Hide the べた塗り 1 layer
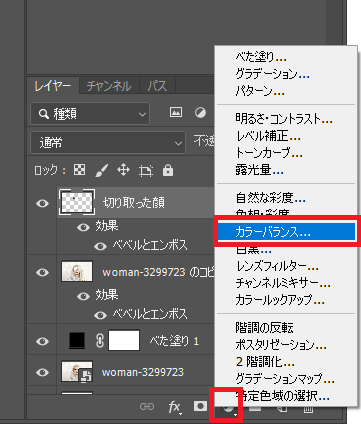 pos(42,341)
